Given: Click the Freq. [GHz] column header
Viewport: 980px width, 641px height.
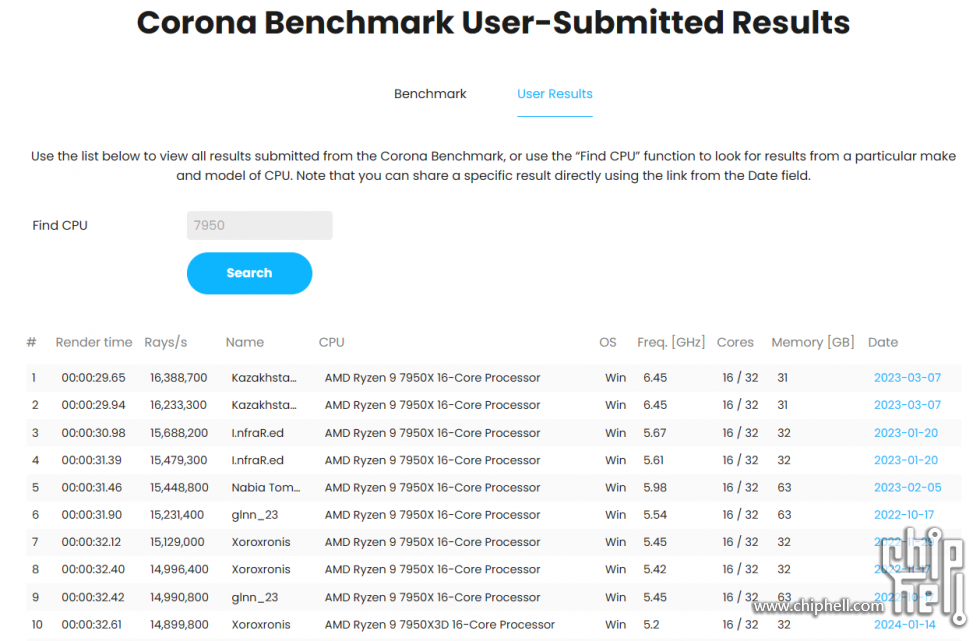Looking at the screenshot, I should [671, 342].
